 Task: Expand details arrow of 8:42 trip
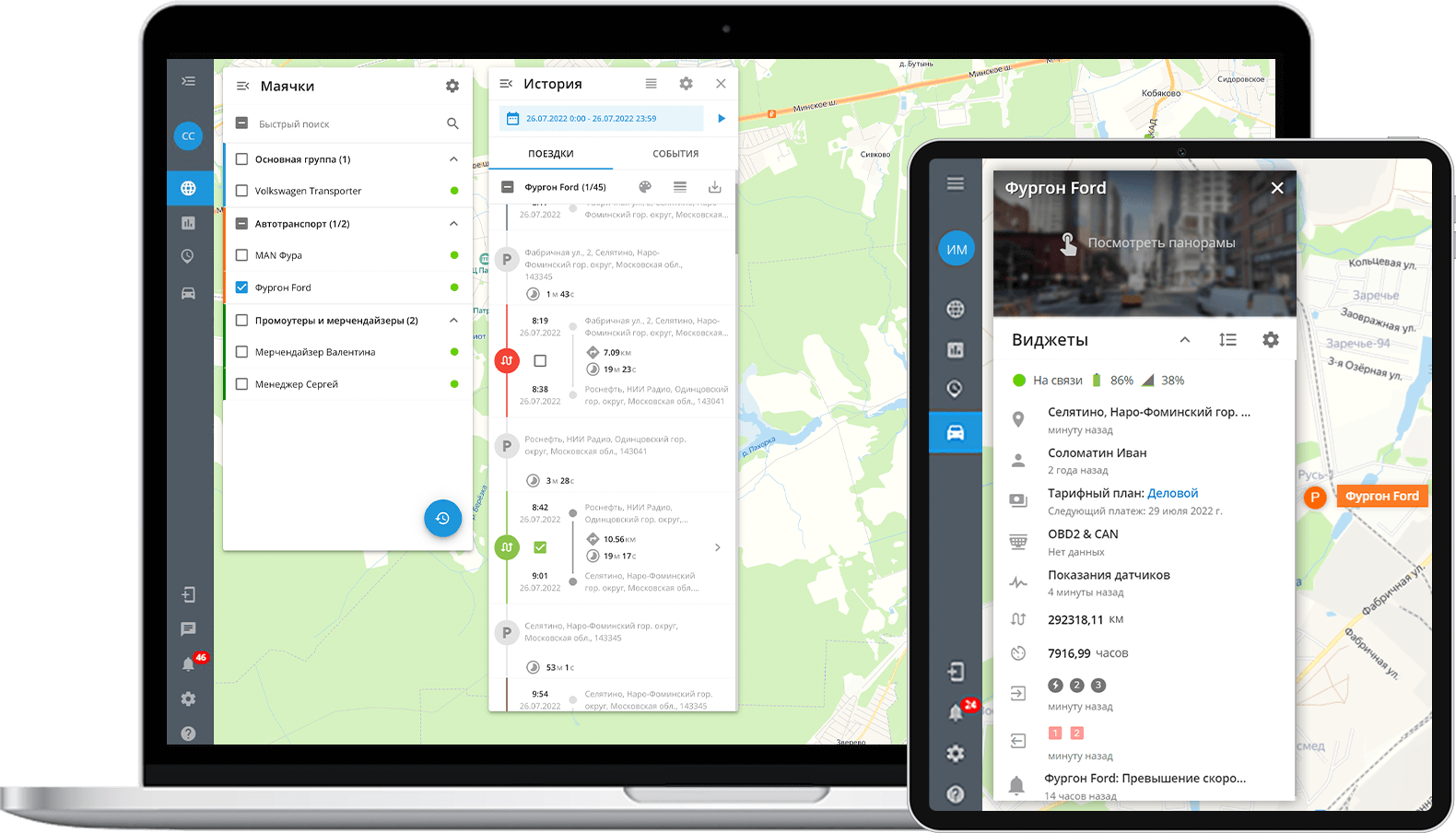coord(718,547)
